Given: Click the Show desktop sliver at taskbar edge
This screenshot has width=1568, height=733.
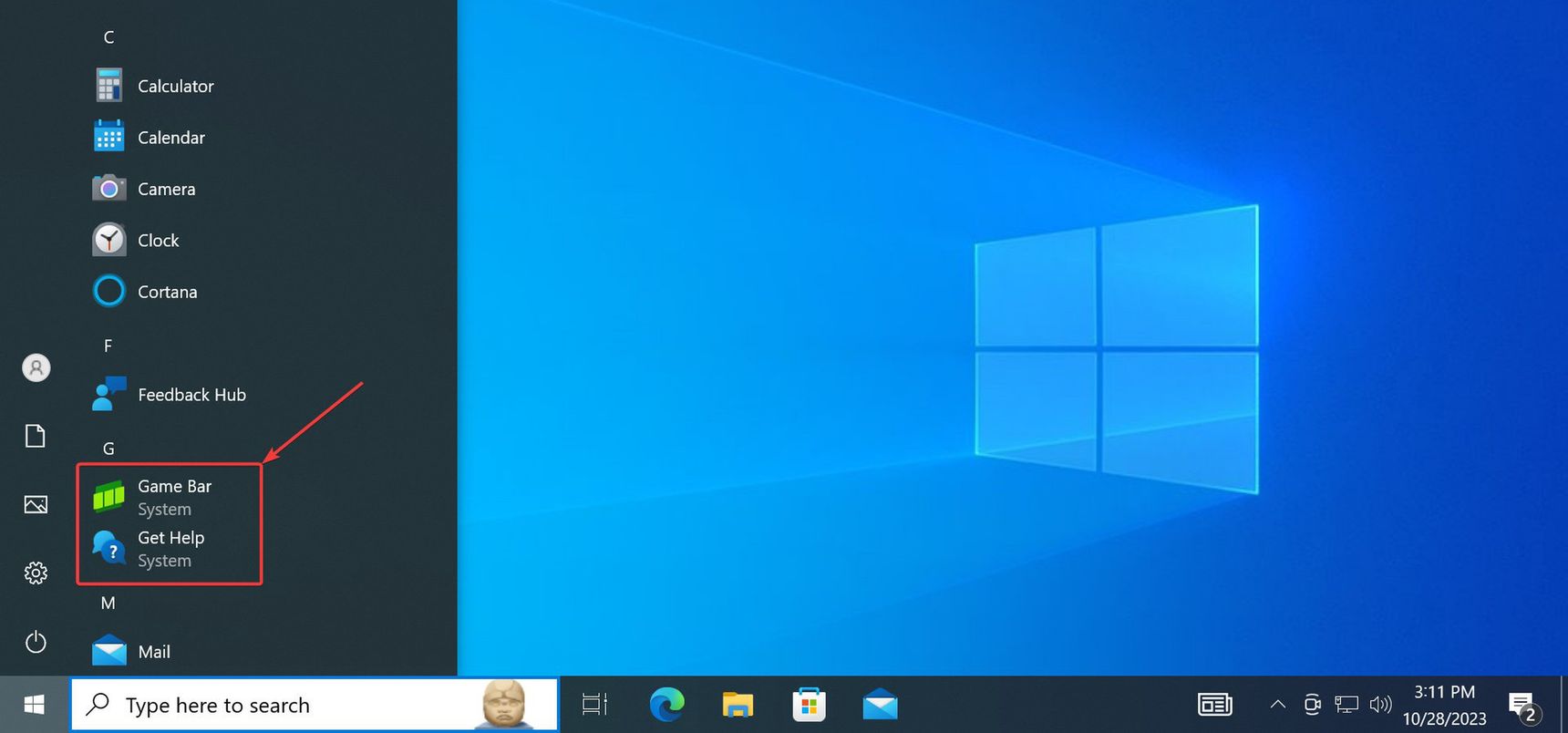Looking at the screenshot, I should pos(1564,705).
